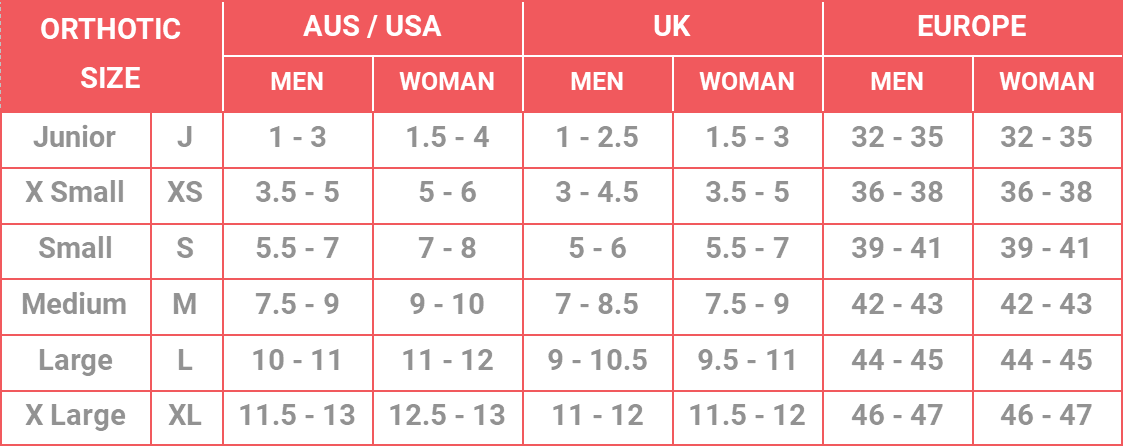The image size is (1123, 446).
Task: Click the Medium row label
Action: (x=75, y=306)
